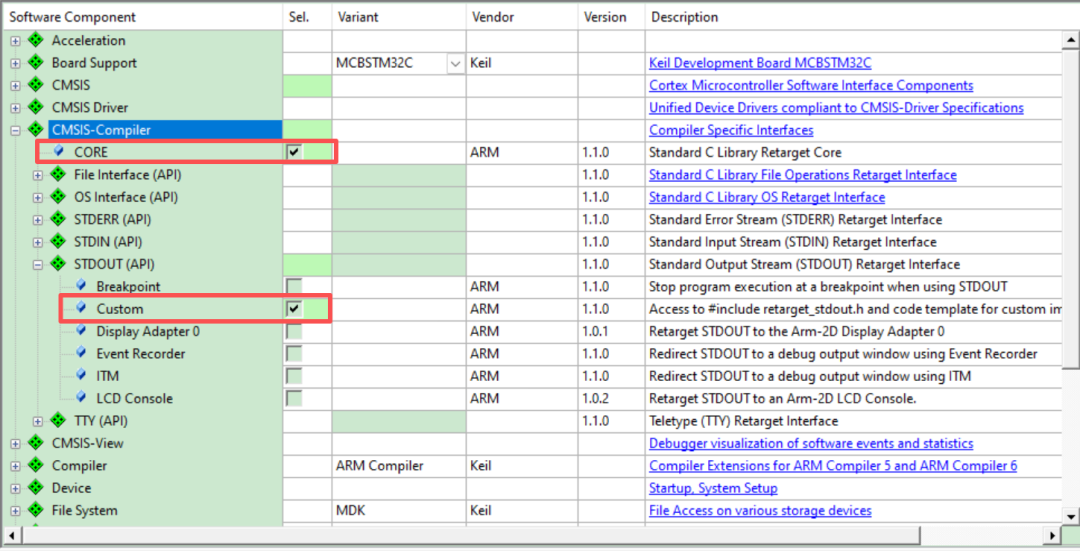Enable the LCD Console checkbox
This screenshot has height=551, width=1080.
(x=294, y=399)
